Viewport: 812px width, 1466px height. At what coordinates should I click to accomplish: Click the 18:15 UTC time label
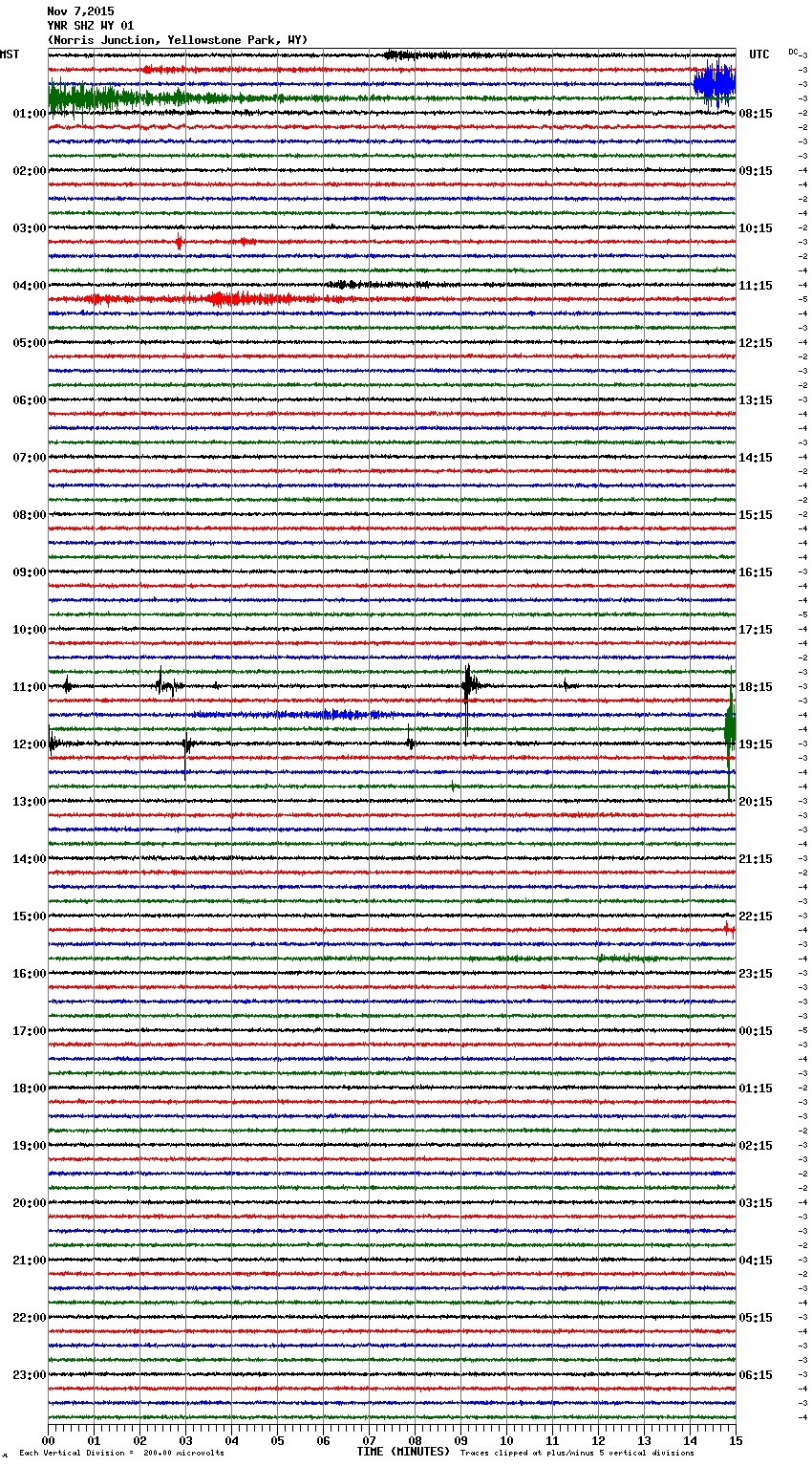pyautogui.click(x=756, y=687)
